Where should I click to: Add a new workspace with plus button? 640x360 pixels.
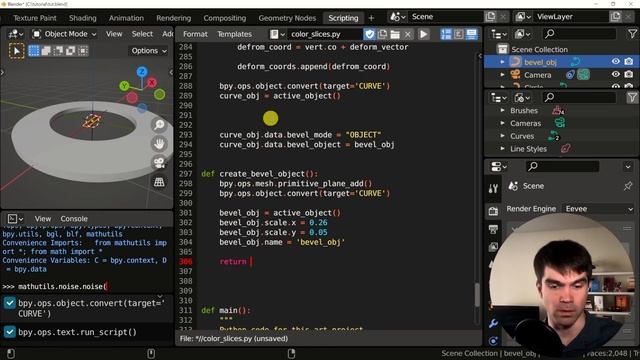click(x=371, y=18)
